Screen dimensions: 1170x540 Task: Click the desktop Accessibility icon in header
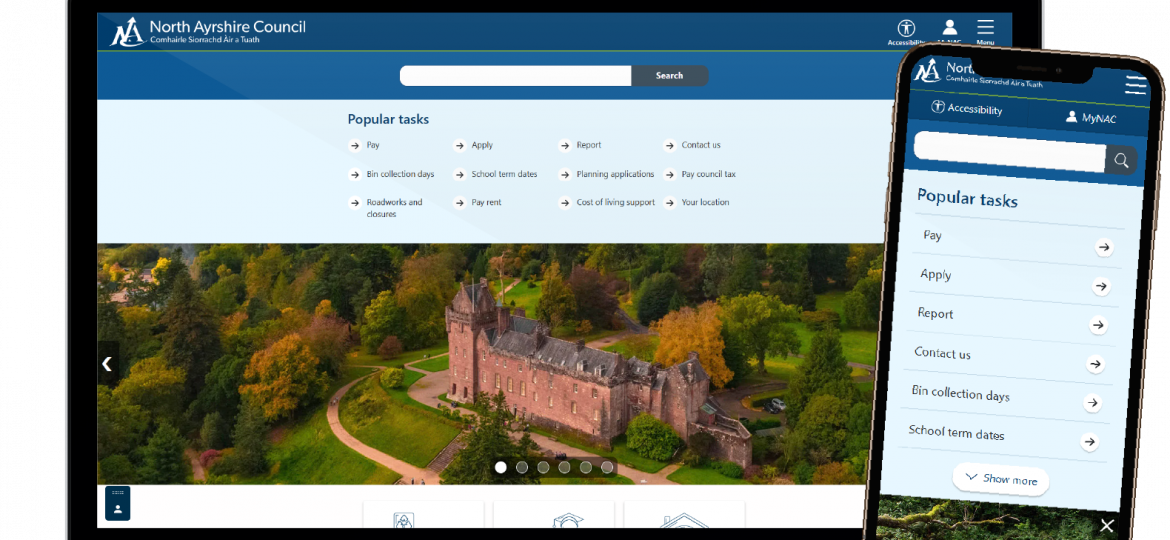tap(906, 29)
